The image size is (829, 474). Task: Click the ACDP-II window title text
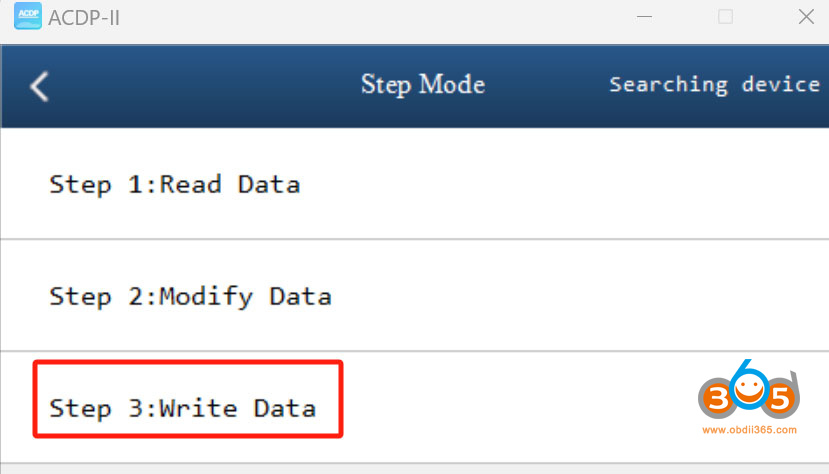click(85, 17)
